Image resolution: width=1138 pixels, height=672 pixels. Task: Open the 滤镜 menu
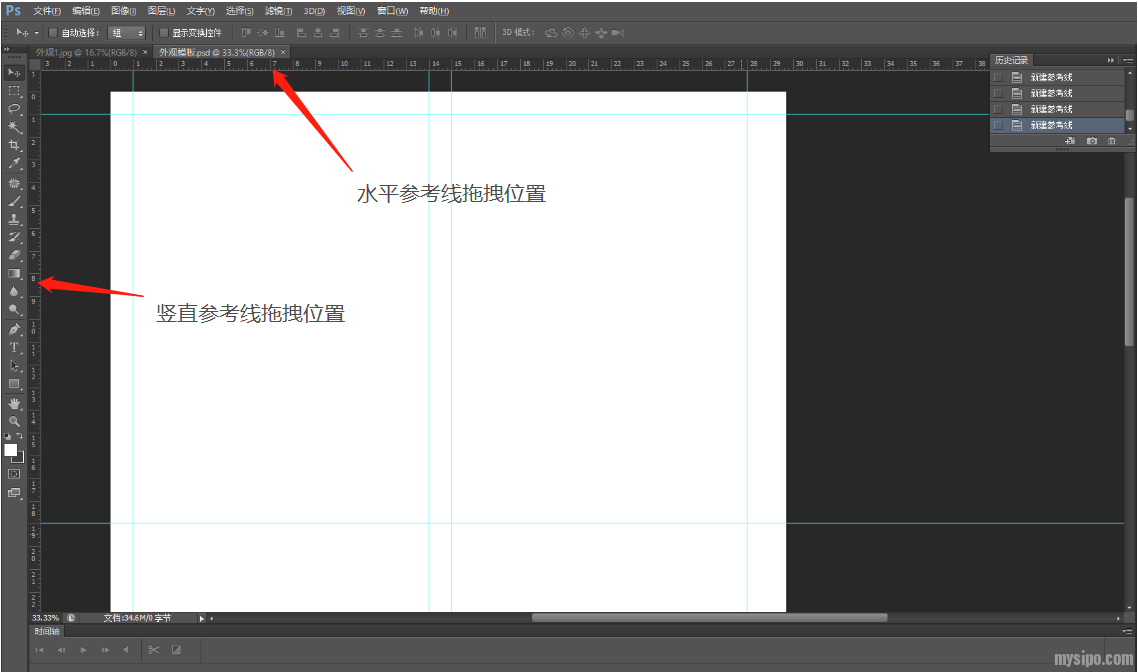coord(279,11)
